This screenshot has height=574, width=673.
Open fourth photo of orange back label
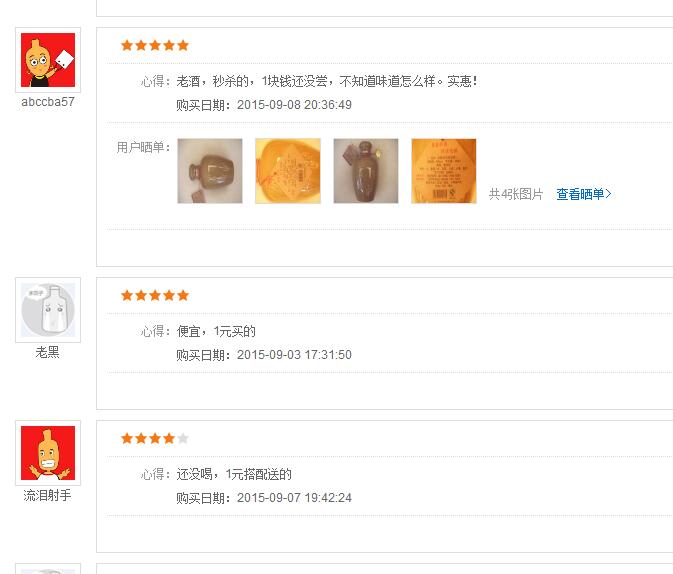pos(444,171)
